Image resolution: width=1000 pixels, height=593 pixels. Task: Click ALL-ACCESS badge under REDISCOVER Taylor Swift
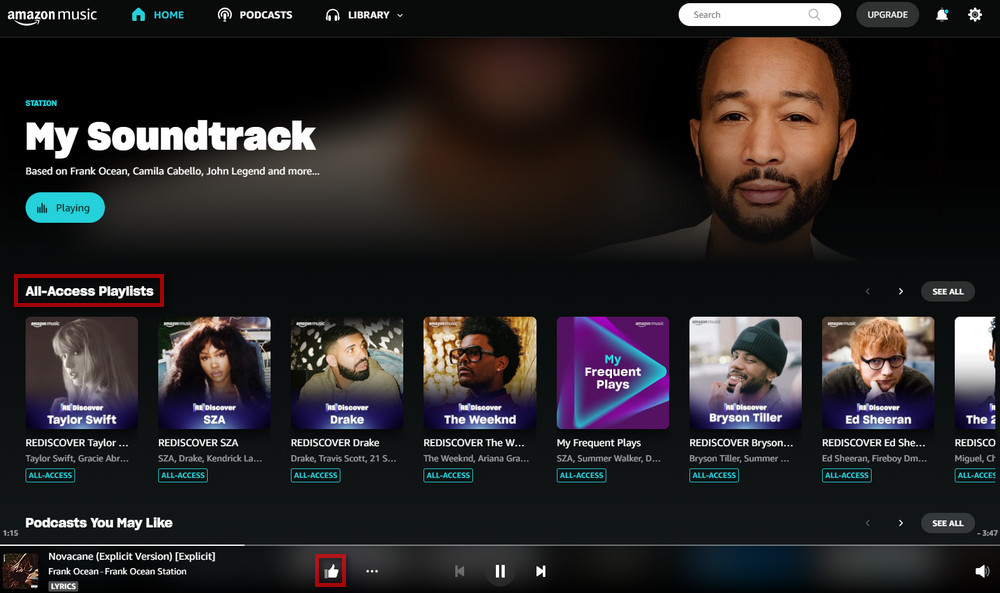[50, 475]
